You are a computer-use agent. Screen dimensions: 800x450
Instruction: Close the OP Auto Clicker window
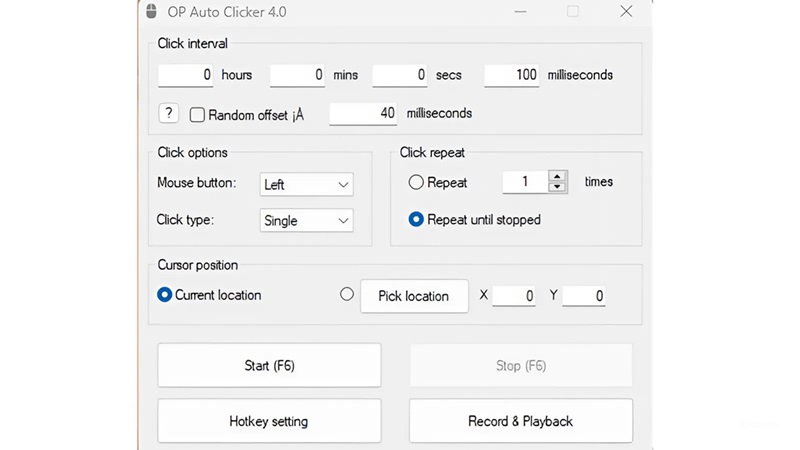tap(626, 12)
